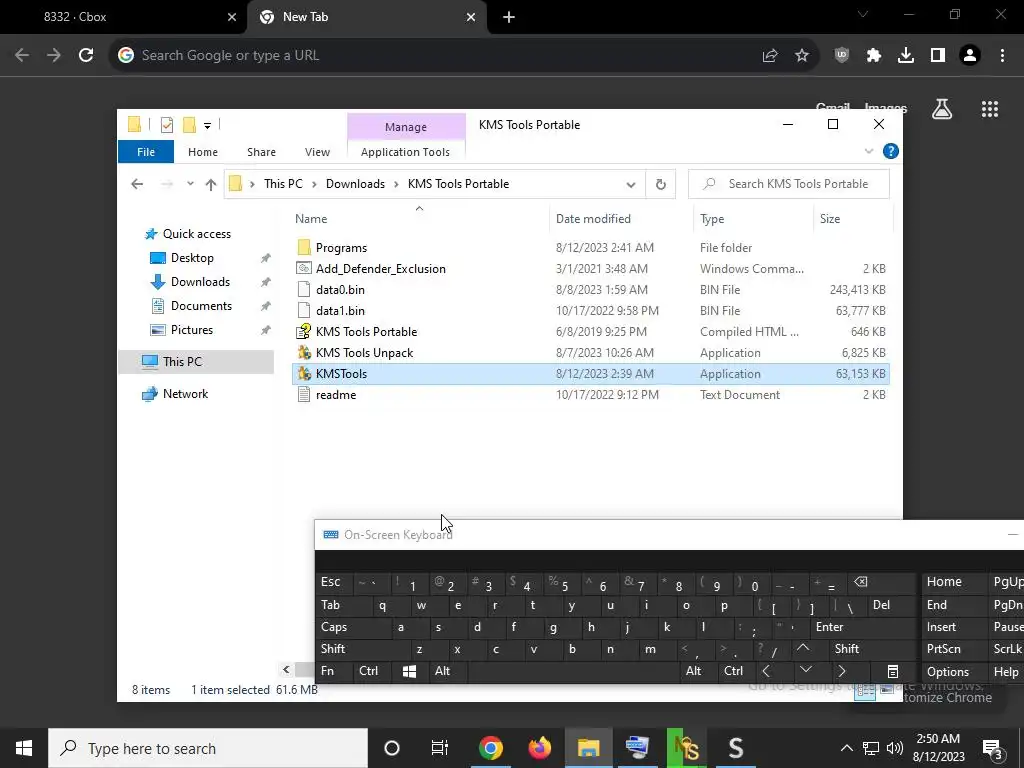Go up one folder level arrow

click(210, 184)
